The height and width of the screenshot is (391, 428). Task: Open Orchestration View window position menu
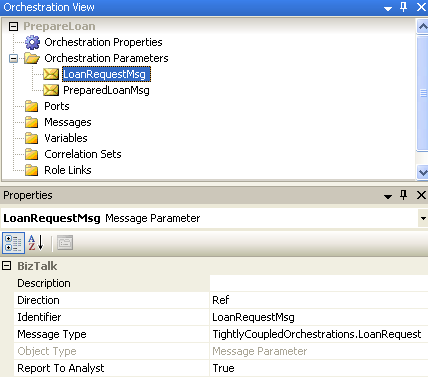(x=388, y=8)
